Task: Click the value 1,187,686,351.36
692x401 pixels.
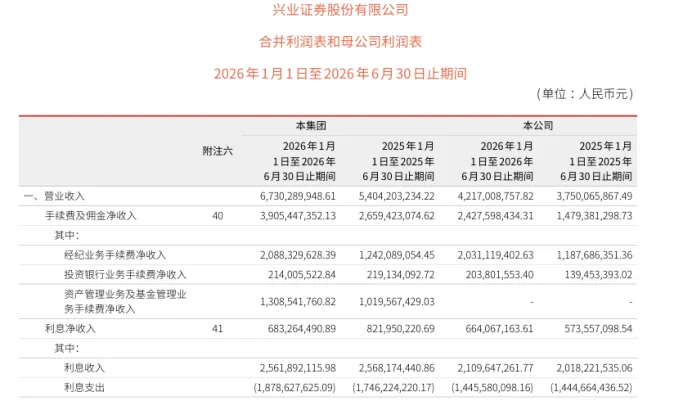Action: click(594, 255)
